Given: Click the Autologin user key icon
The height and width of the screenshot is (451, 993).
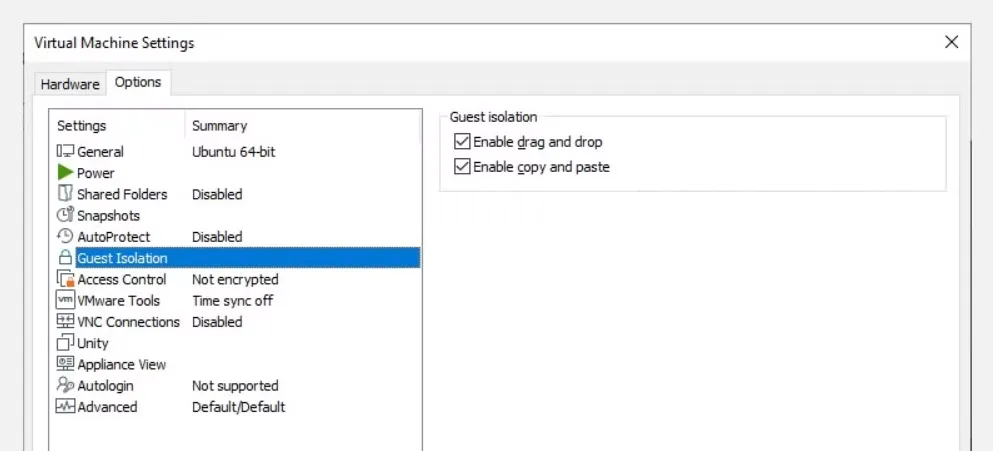Looking at the screenshot, I should point(65,385).
